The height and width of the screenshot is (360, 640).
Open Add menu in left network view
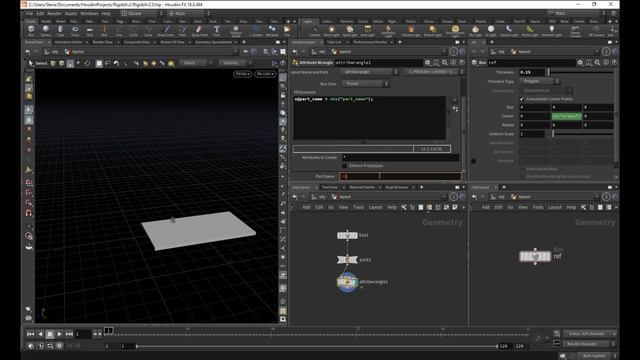[x=306, y=207]
